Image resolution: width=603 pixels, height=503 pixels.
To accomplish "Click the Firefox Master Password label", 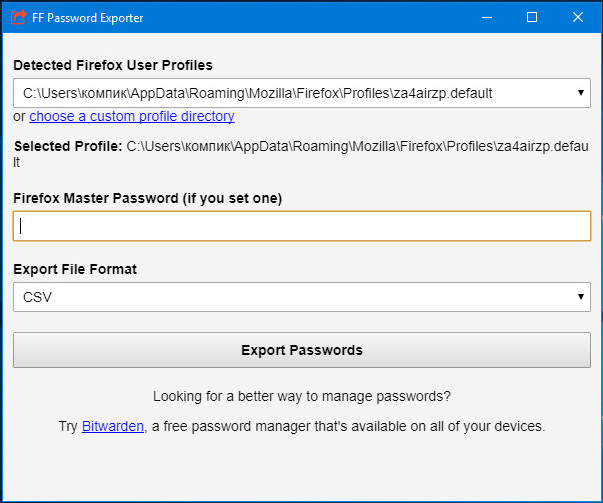I will 148,198.
